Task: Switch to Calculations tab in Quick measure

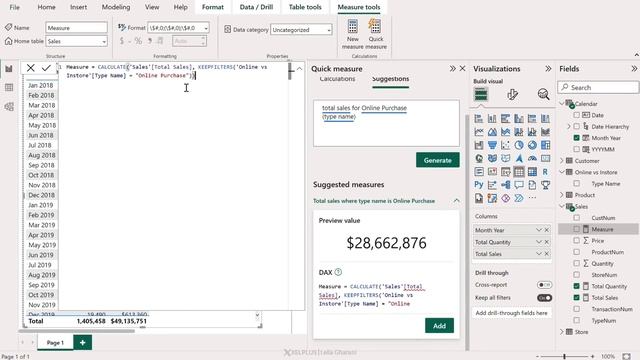Action: pyautogui.click(x=337, y=79)
